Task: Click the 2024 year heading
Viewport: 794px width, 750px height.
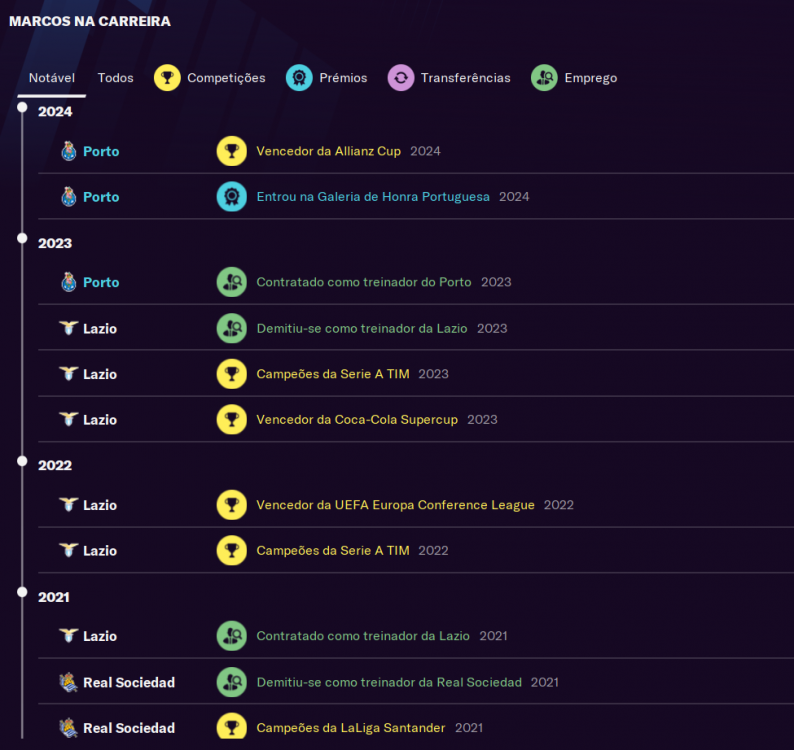Action: click(x=55, y=111)
